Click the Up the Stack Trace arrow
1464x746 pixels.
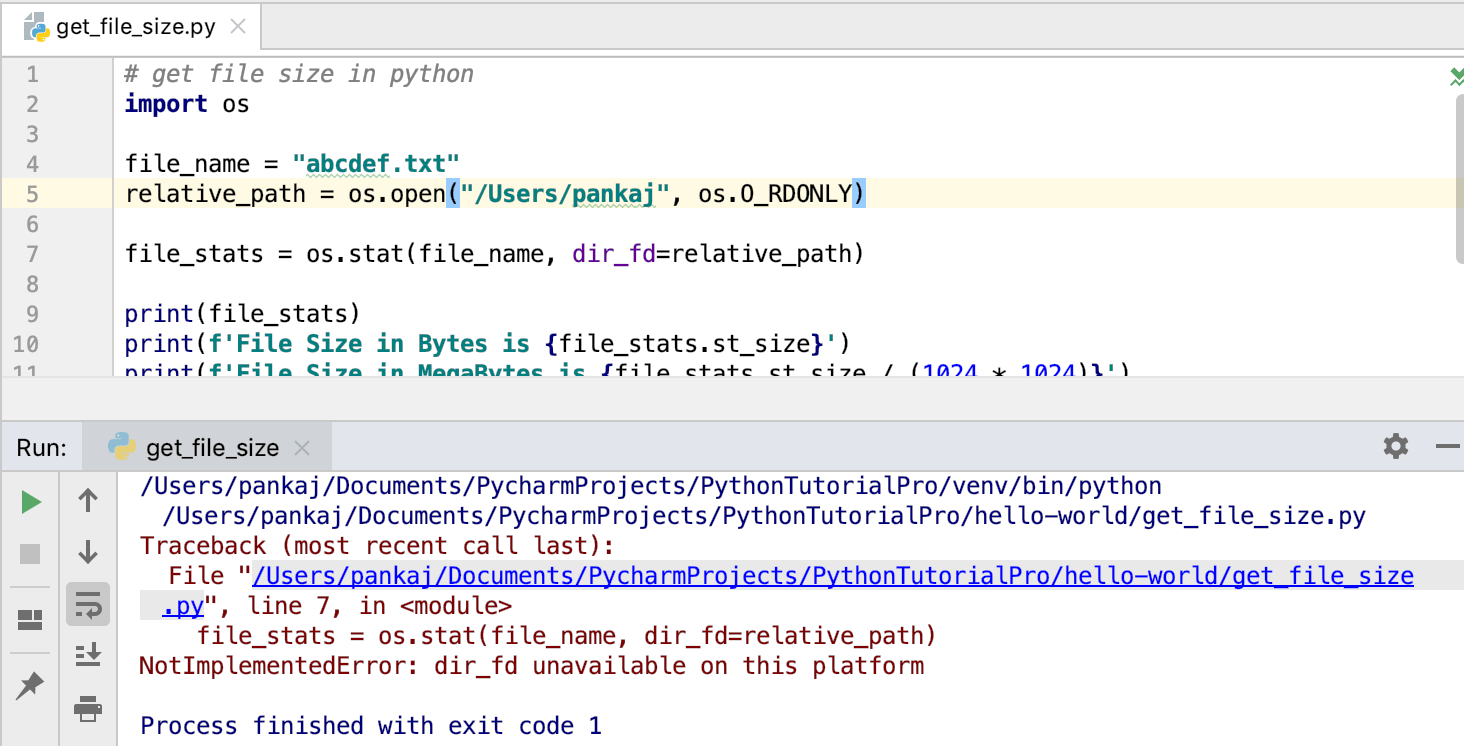click(88, 501)
